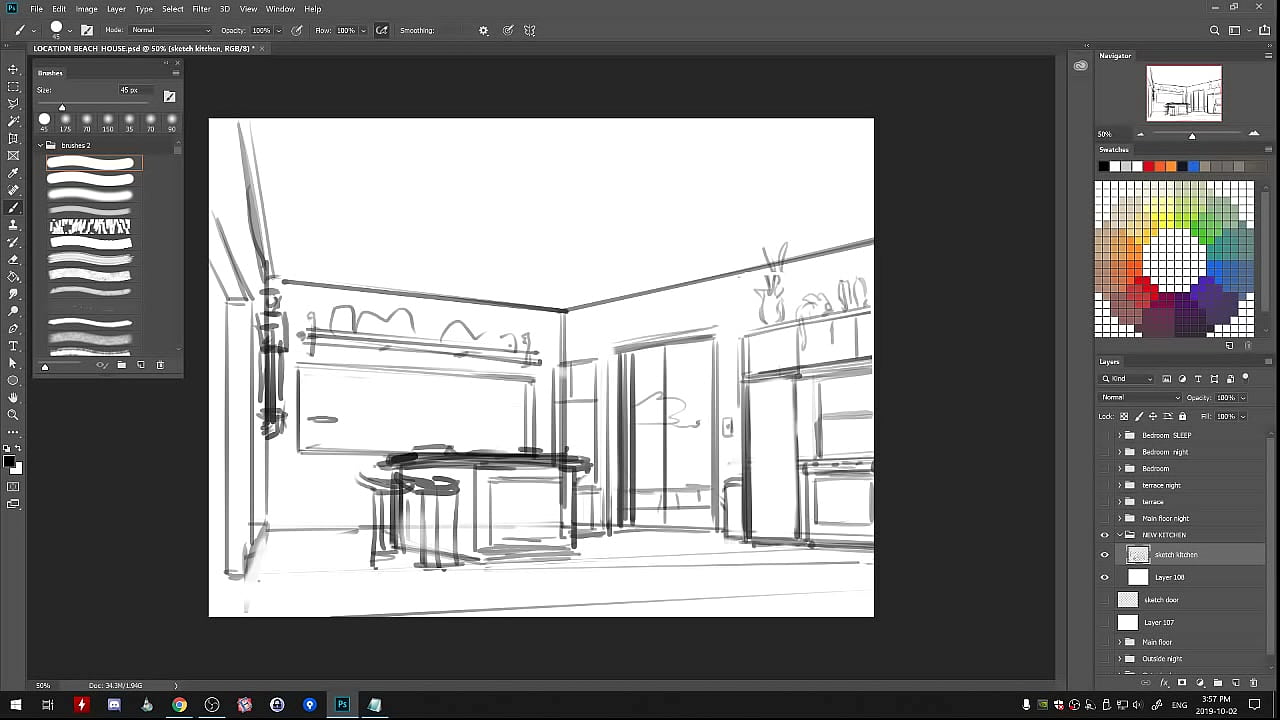1280x720 pixels.
Task: Select the Type tool
Action: click(x=13, y=346)
